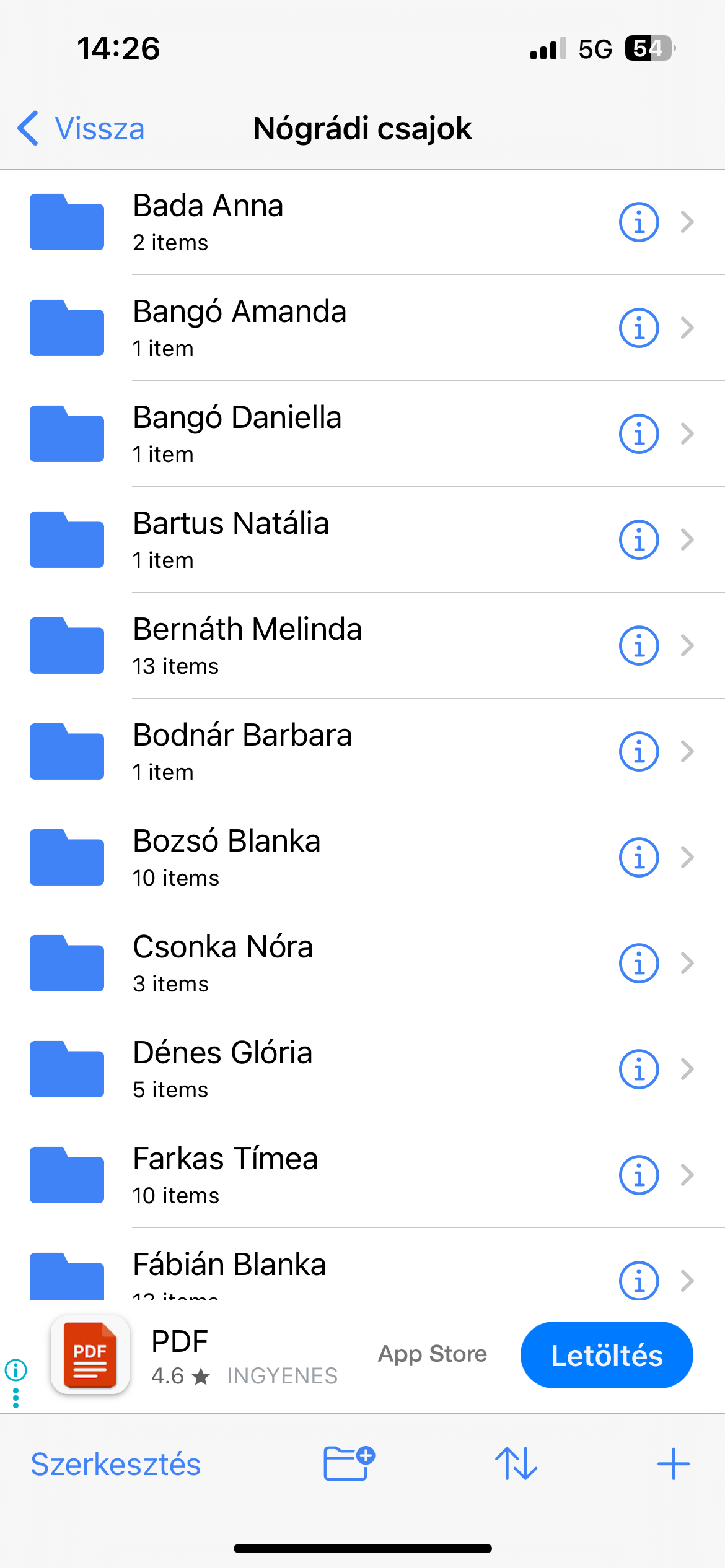Tap the plus add icon
Image resolution: width=725 pixels, height=1568 pixels.
pos(673,1464)
